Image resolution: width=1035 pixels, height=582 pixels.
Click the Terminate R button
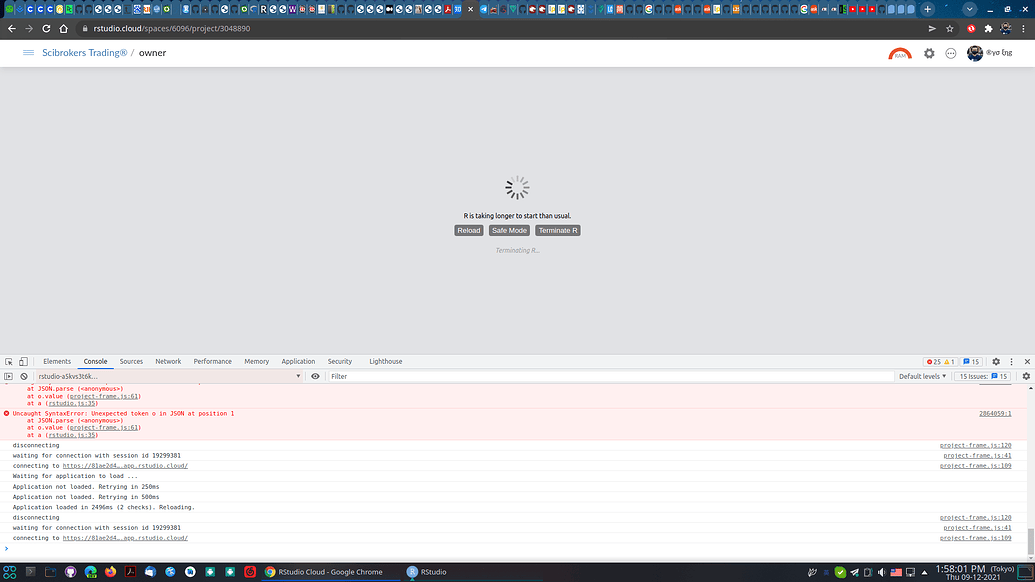558,230
